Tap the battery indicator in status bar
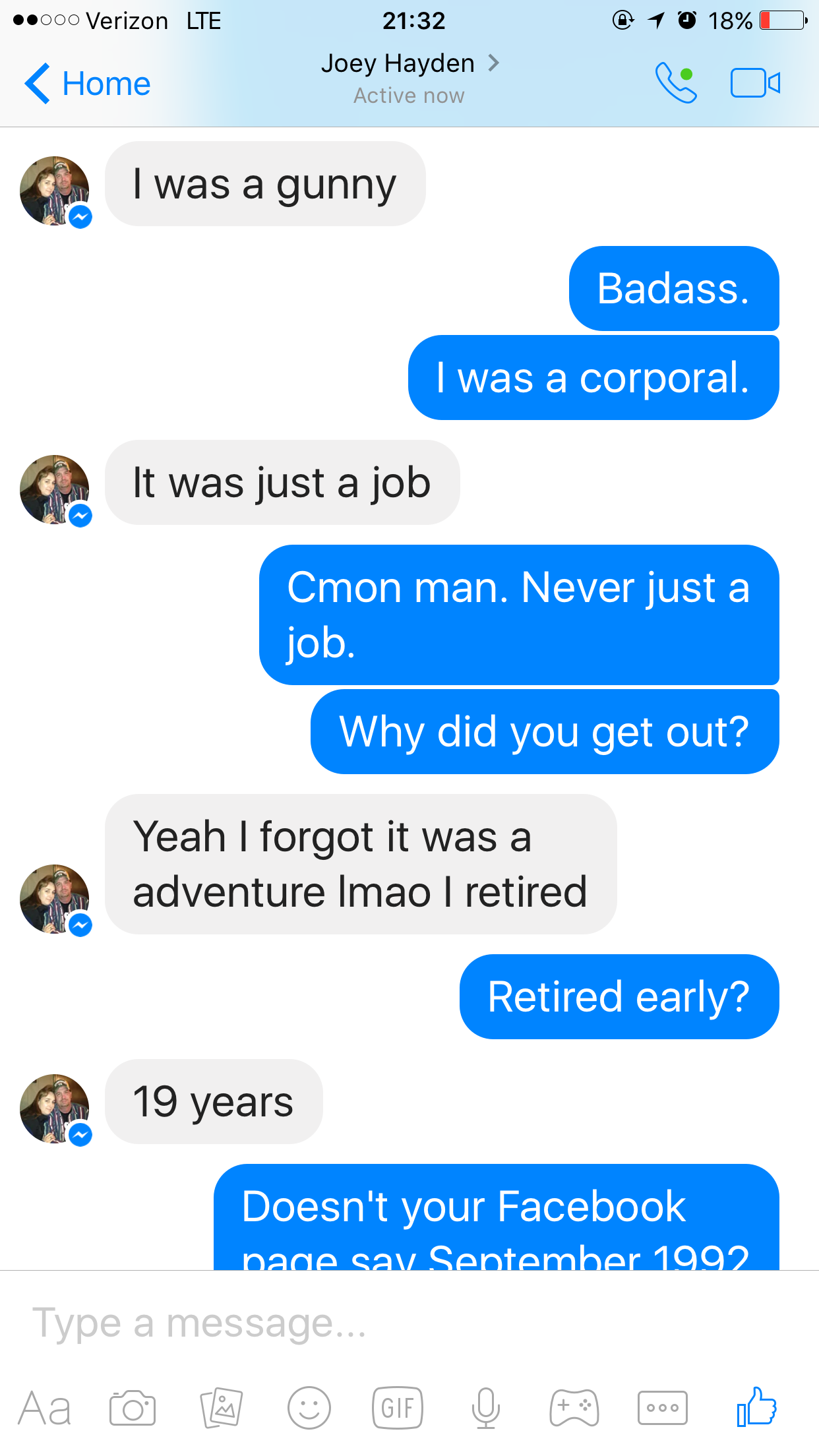Image resolution: width=819 pixels, height=1456 pixels. [x=783, y=20]
